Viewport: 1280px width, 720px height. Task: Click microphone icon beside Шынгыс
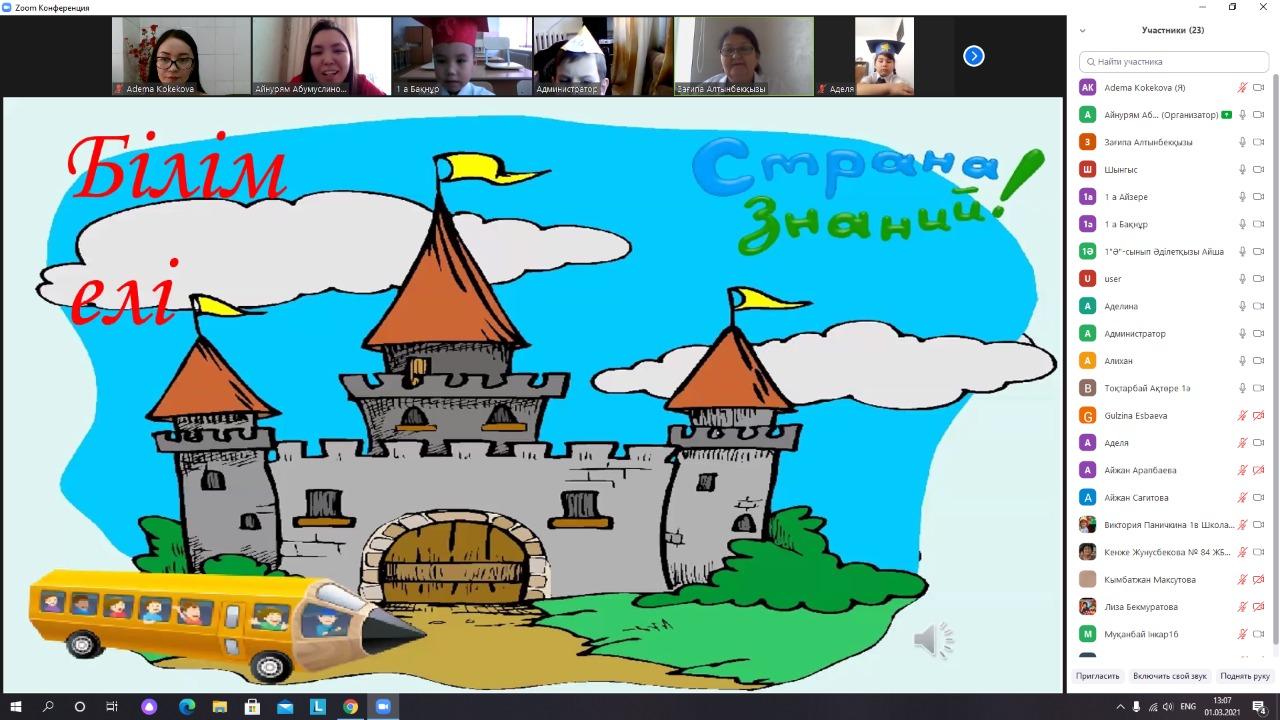pyautogui.click(x=1242, y=170)
